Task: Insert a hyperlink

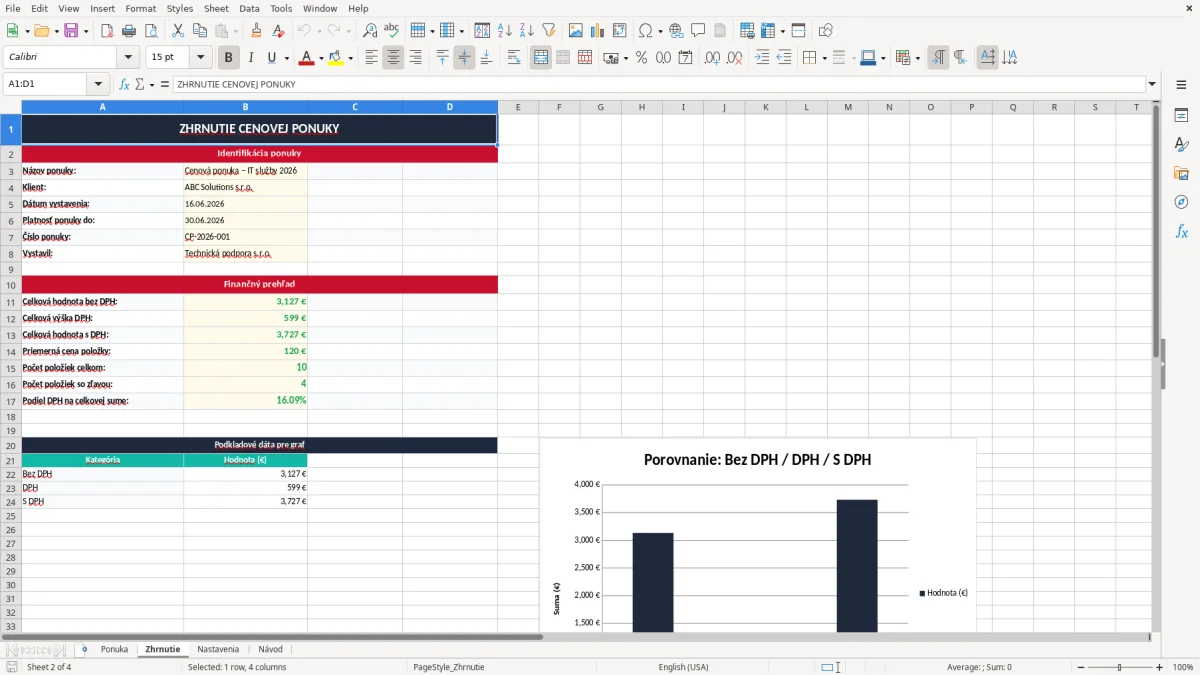Action: tap(676, 31)
